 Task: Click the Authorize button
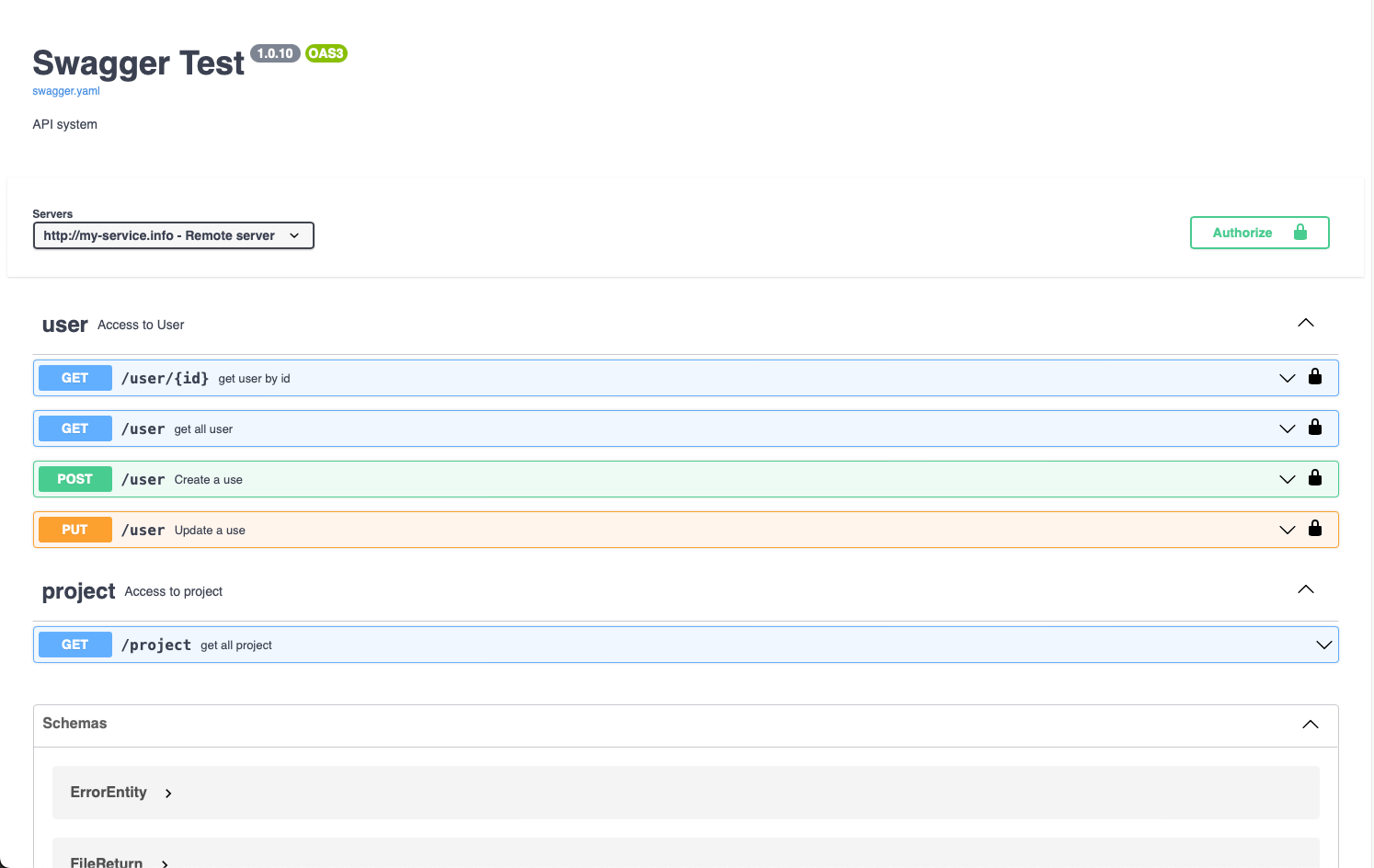(1260, 233)
